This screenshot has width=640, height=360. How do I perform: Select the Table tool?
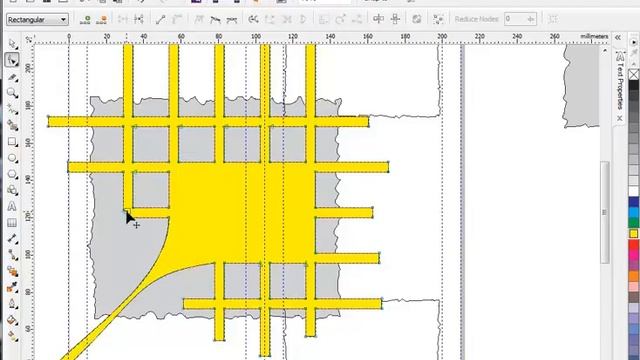tap(12, 223)
